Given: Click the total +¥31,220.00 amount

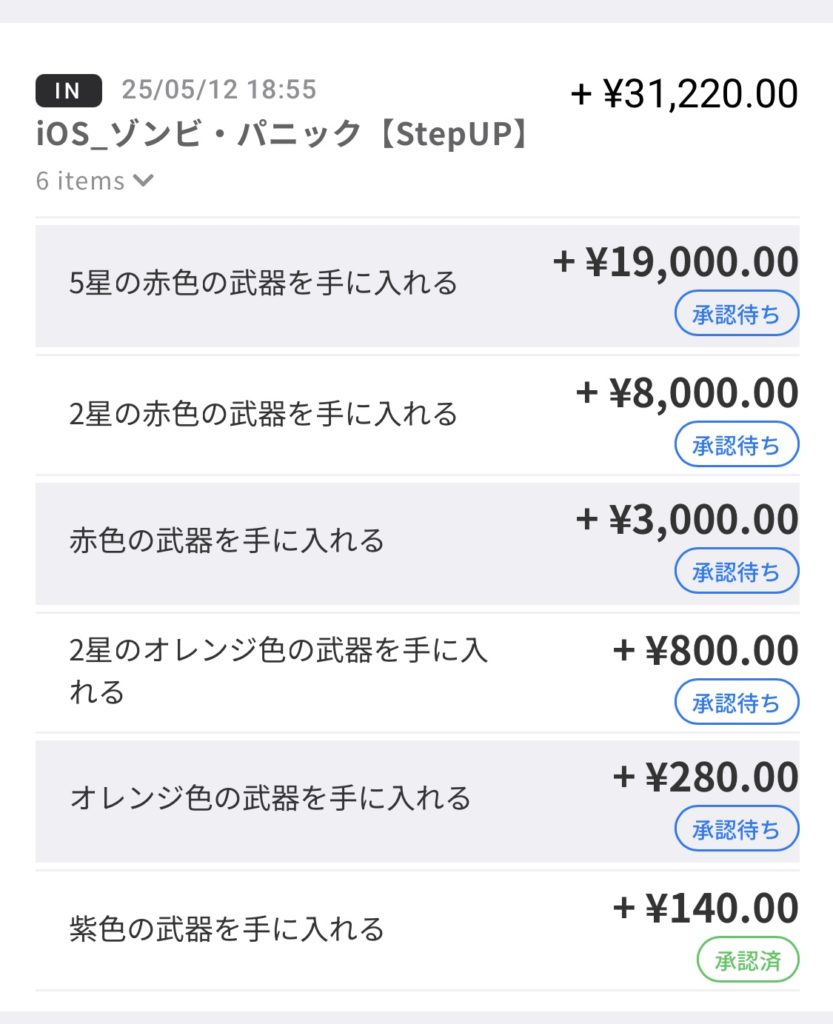Looking at the screenshot, I should click(684, 95).
